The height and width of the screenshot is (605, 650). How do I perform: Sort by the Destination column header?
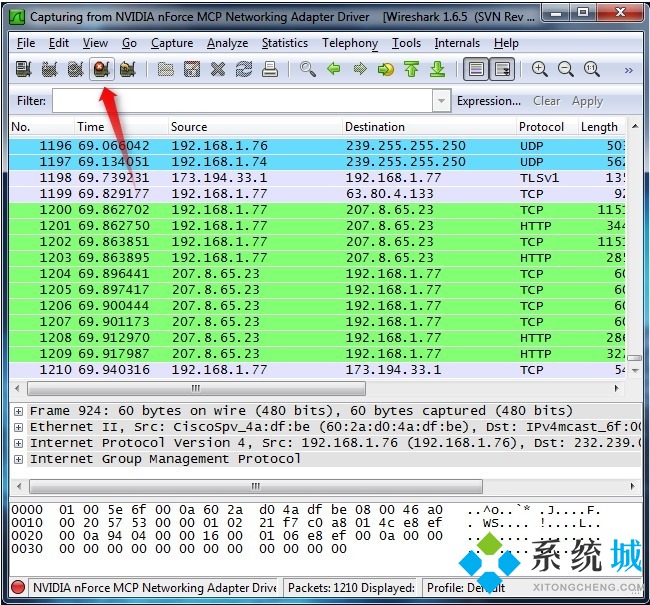(429, 126)
